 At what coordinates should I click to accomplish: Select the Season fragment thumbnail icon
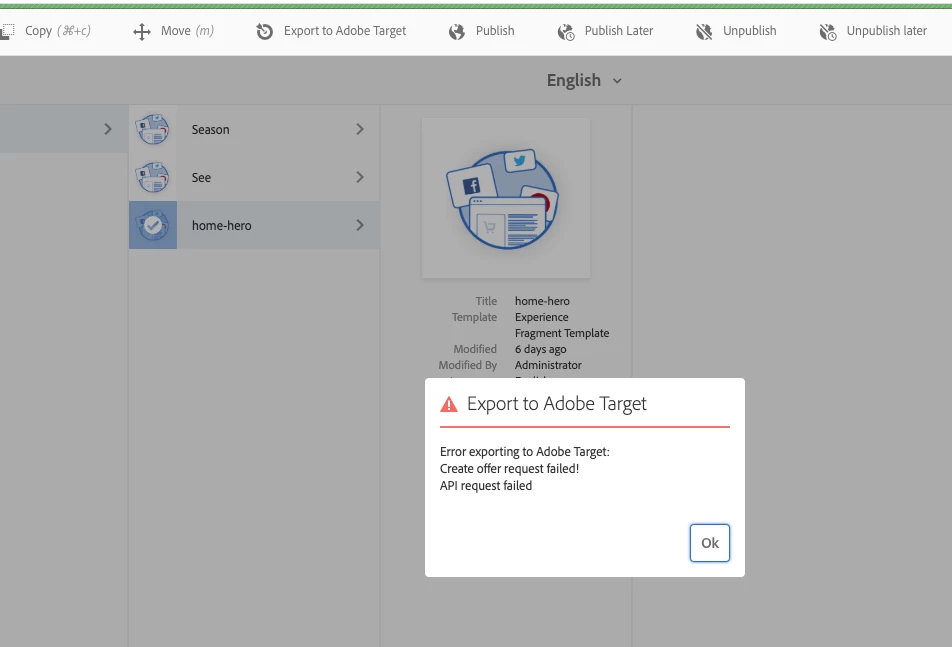152,129
